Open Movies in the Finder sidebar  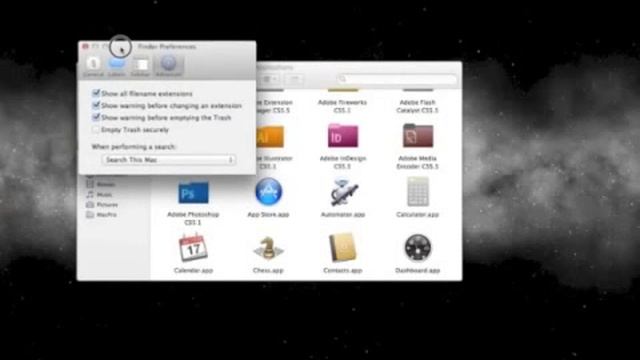[x=101, y=184]
